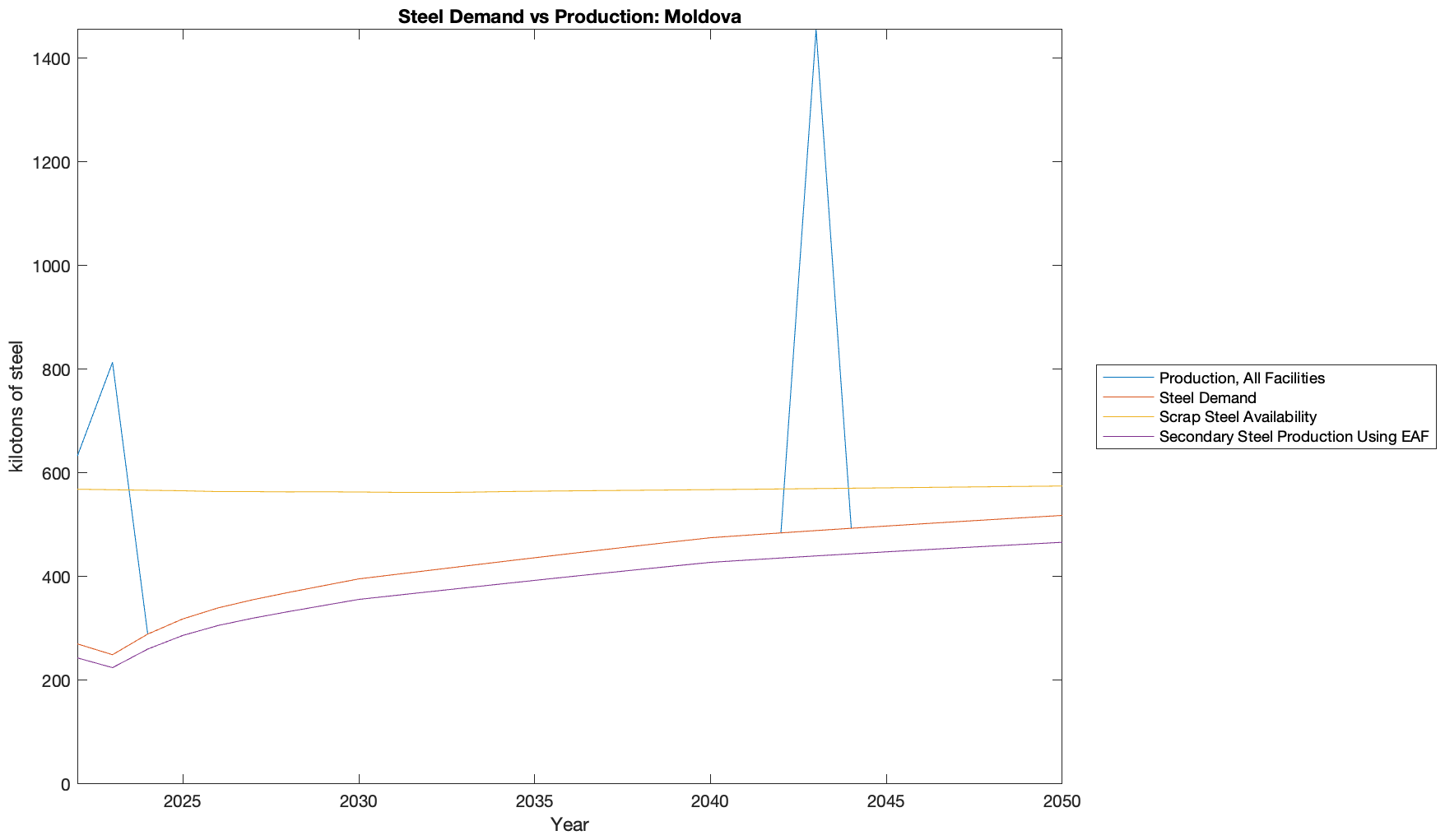
Task: Click the "kilotons of steel" y-axis label
Action: pos(16,406)
